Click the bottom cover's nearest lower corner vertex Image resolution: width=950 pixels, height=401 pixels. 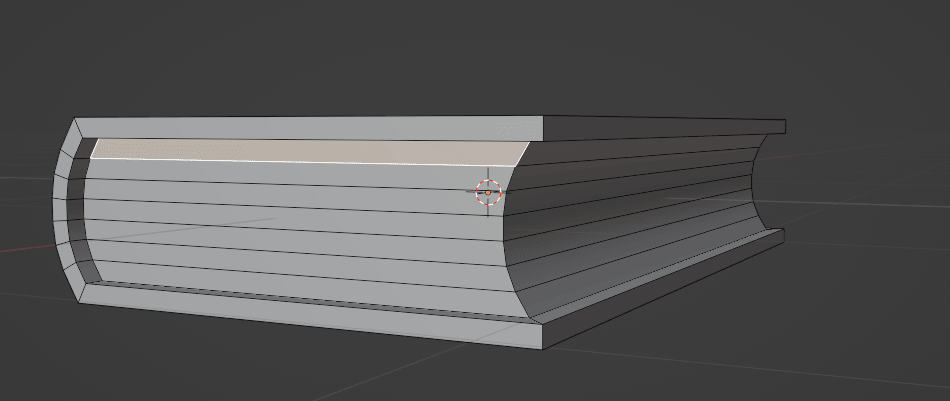pyautogui.click(x=541, y=349)
